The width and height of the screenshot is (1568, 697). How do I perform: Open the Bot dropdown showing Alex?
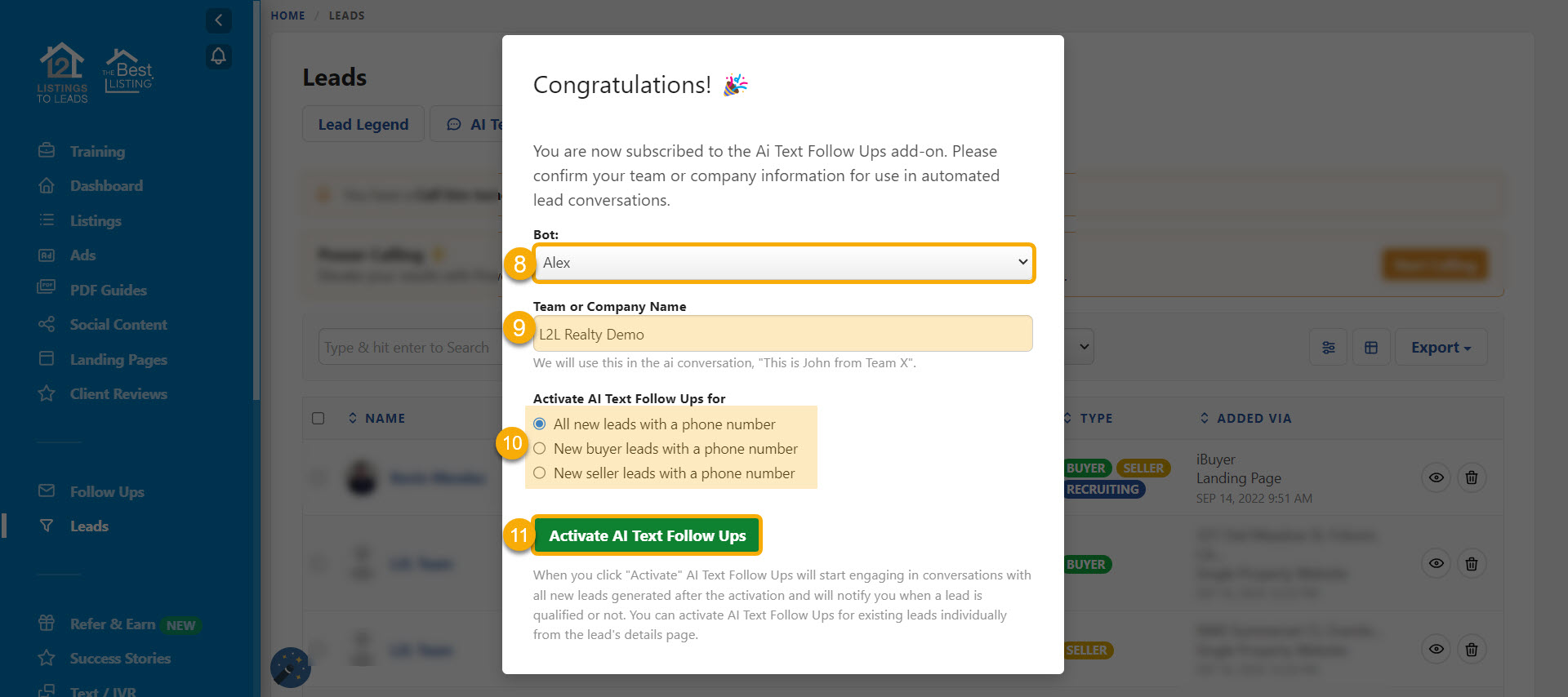pos(784,263)
